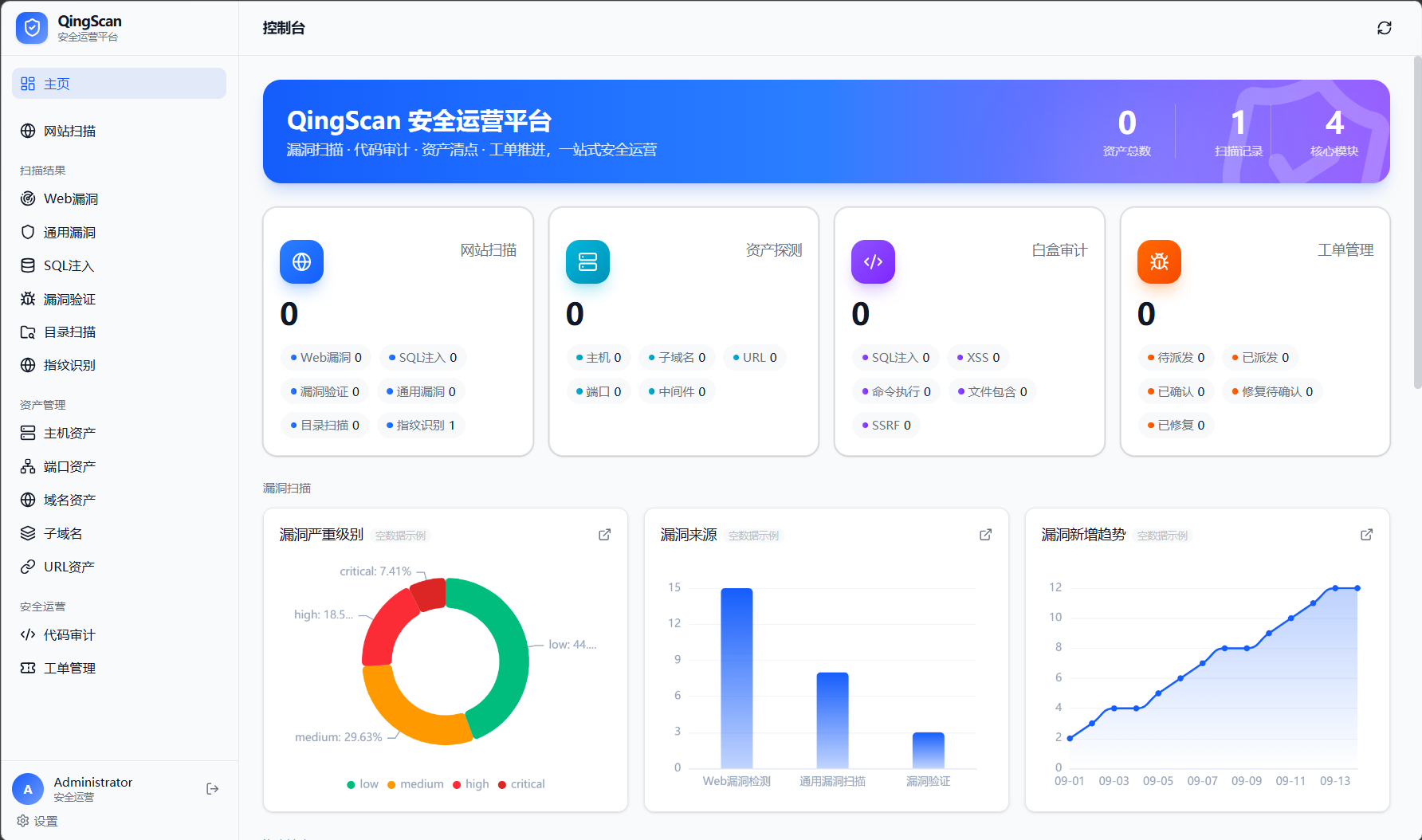This screenshot has width=1422, height=840.
Task: Click the 待派发 0 tag
Action: (1176, 358)
